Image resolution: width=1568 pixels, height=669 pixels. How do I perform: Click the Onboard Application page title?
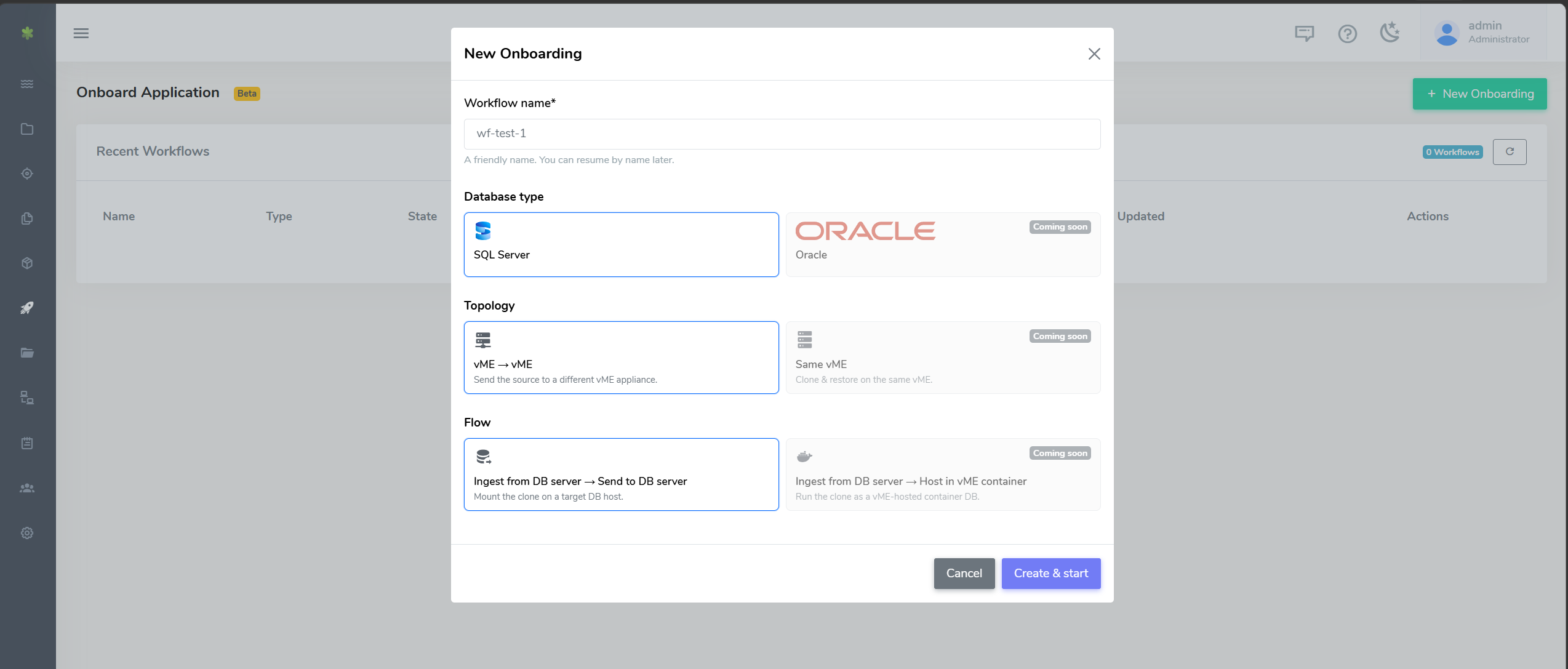148,92
